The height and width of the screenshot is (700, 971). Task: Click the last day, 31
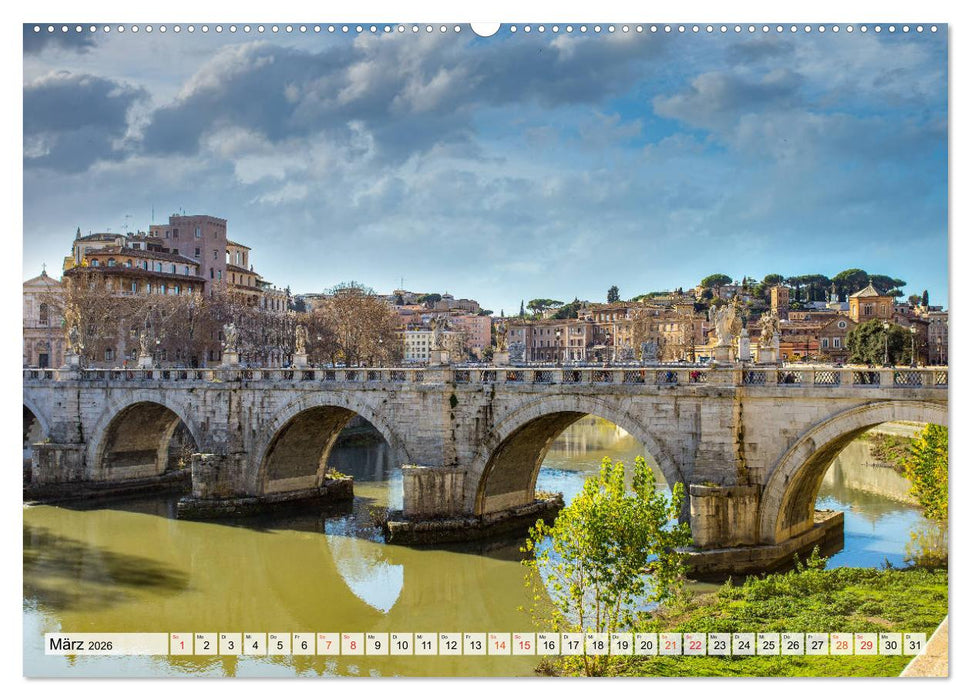click(914, 645)
